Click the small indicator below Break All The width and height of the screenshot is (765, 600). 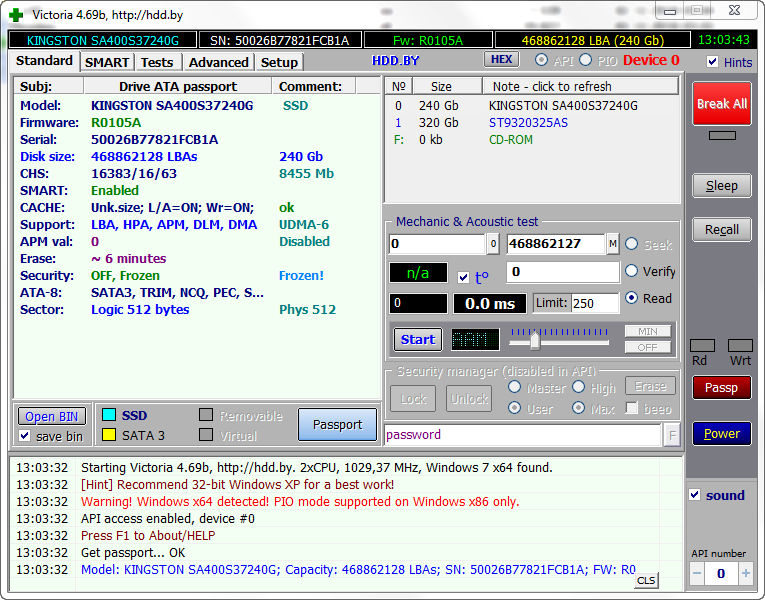pyautogui.click(x=722, y=136)
